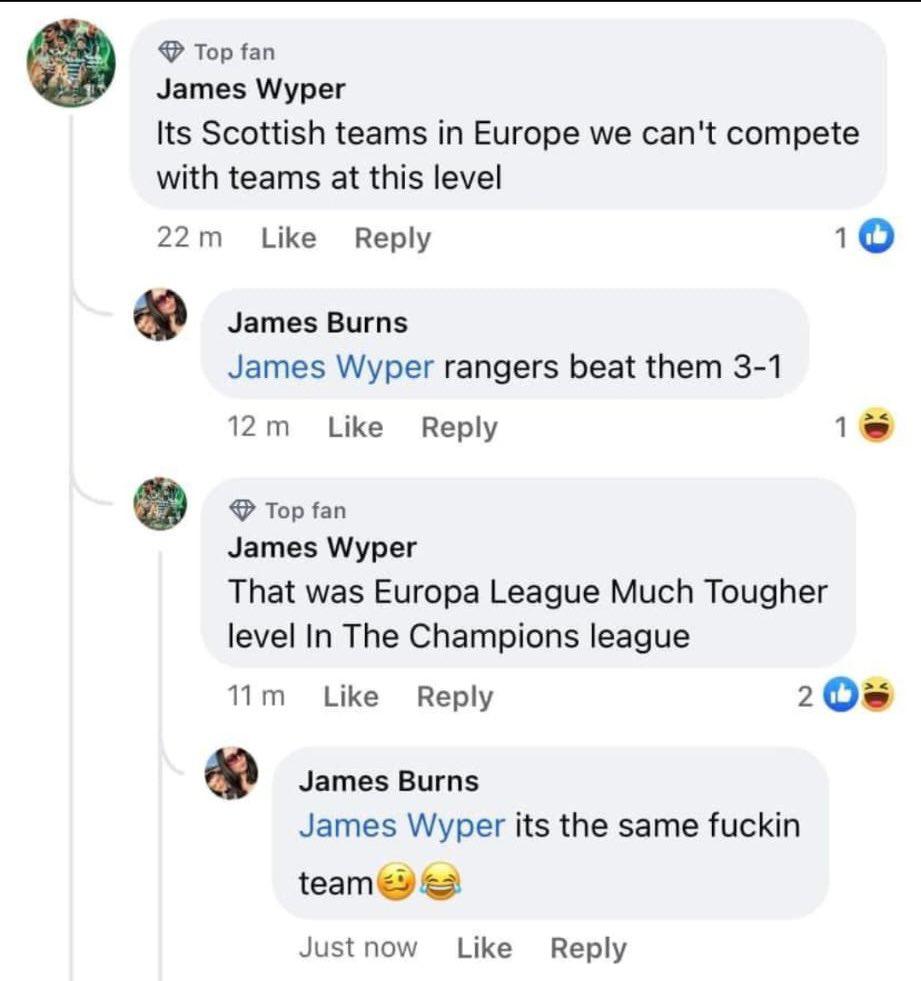Like the 'That was Europa League' comment

click(x=351, y=696)
